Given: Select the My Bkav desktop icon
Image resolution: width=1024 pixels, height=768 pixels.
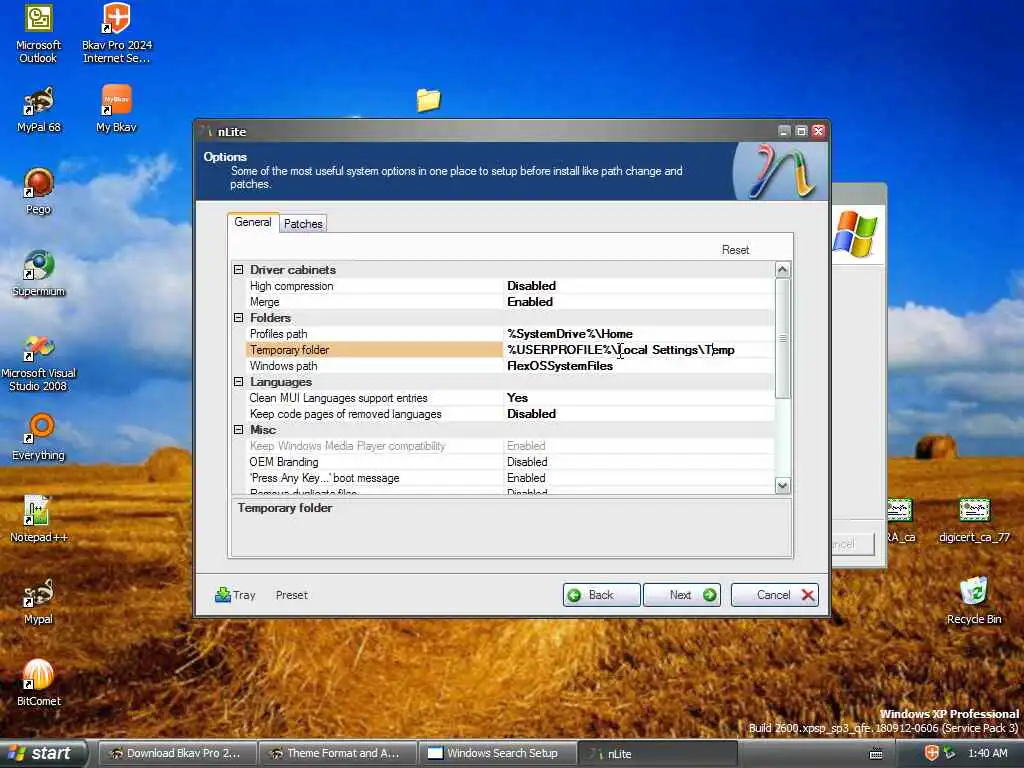Looking at the screenshot, I should click(116, 108).
